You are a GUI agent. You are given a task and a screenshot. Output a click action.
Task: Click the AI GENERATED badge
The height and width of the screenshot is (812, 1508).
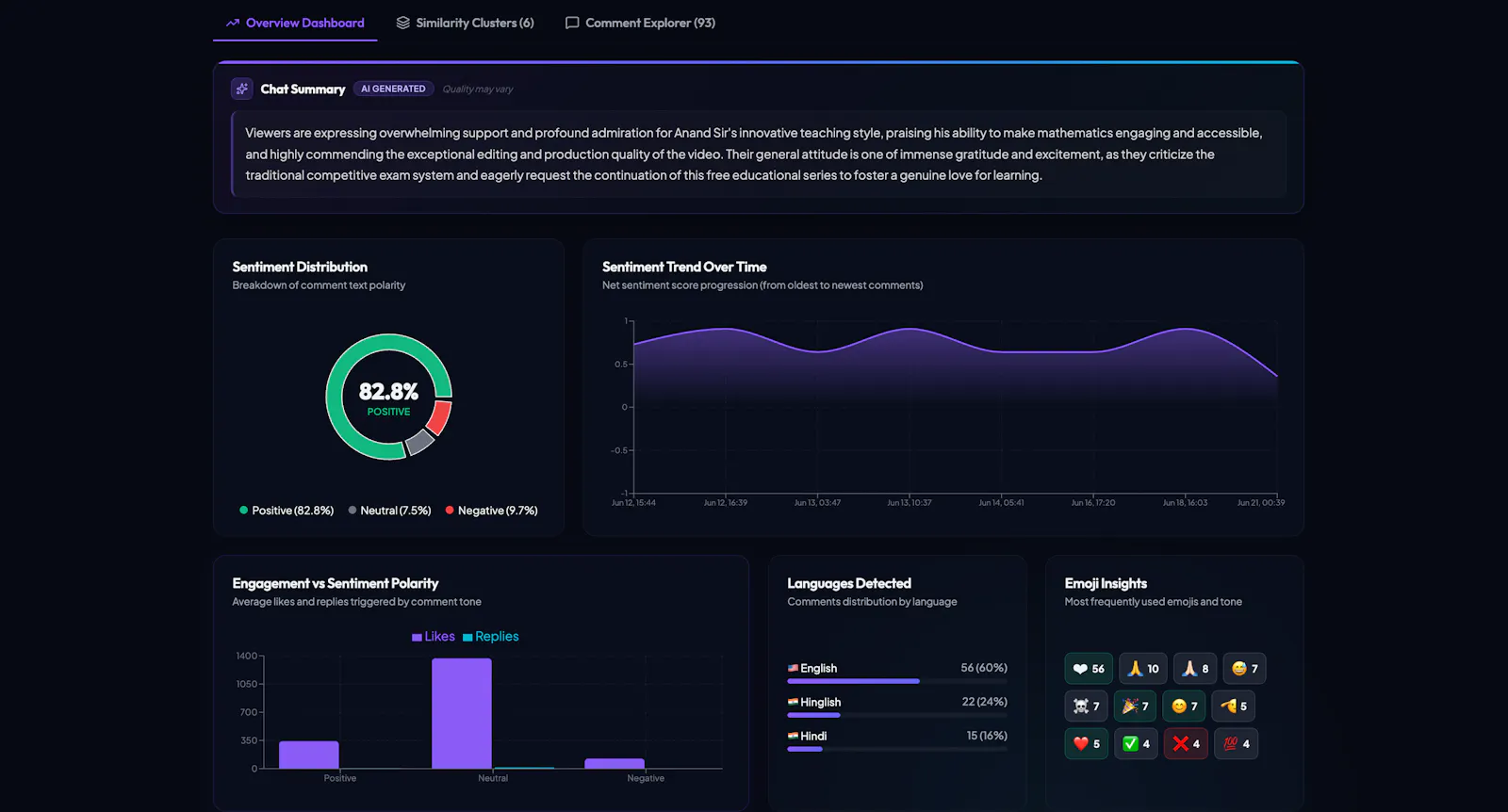(x=393, y=89)
